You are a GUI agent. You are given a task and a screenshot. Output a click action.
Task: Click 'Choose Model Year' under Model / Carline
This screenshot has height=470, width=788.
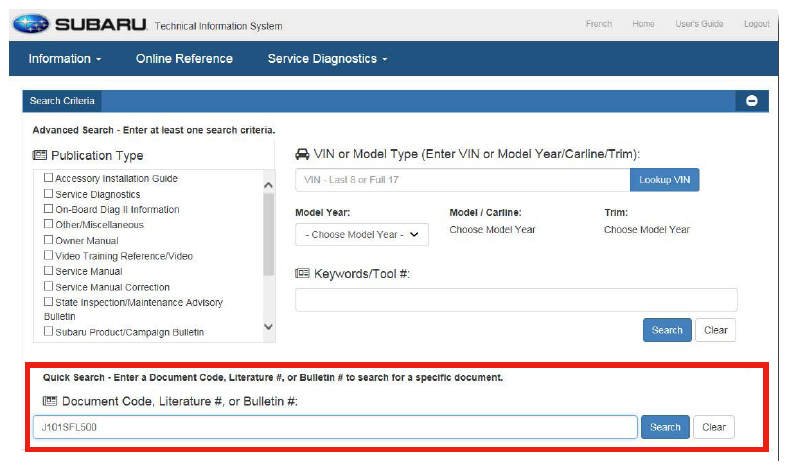click(x=492, y=230)
